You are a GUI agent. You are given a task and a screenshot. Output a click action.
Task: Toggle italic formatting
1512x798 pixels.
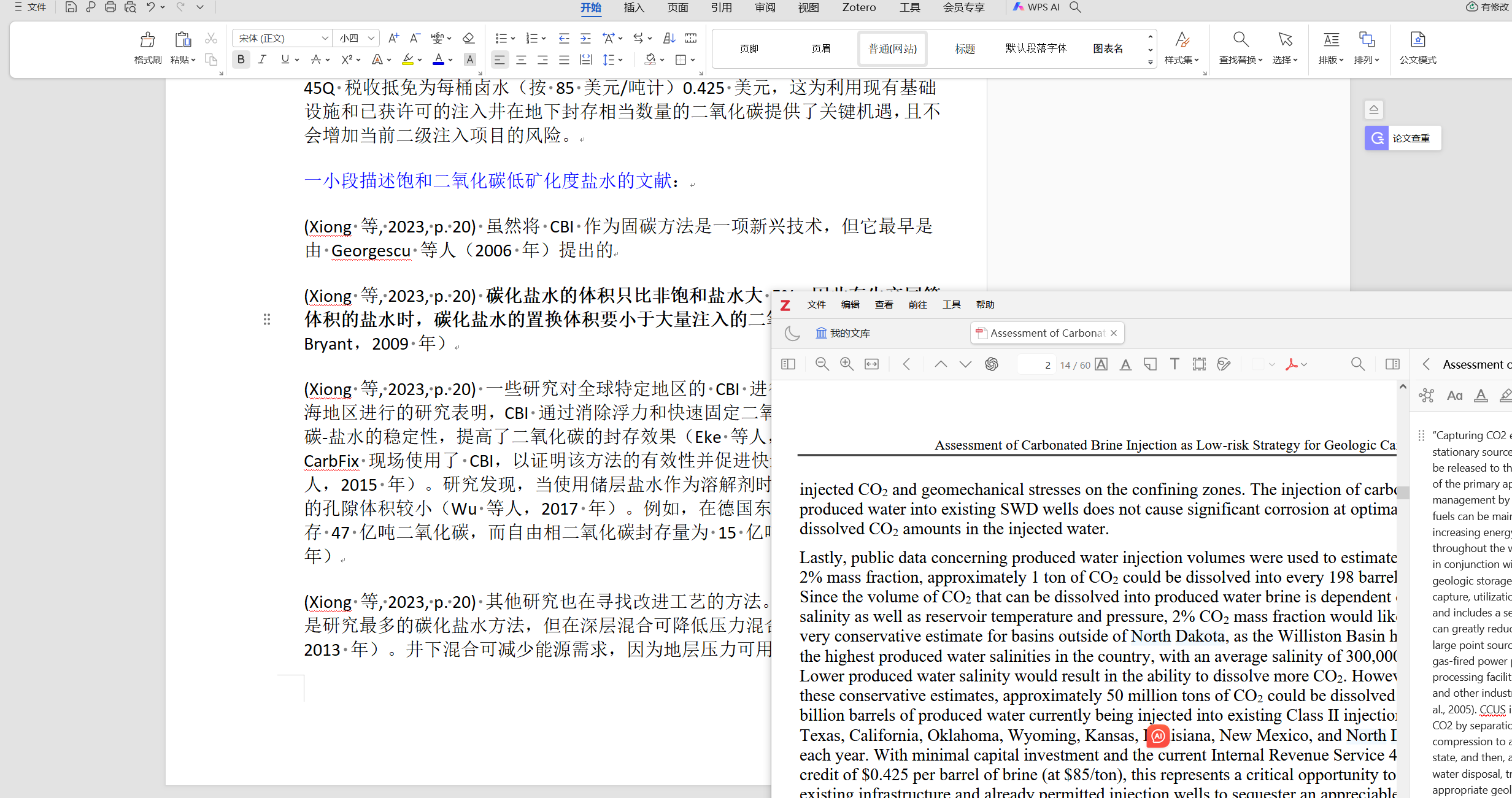click(x=262, y=59)
